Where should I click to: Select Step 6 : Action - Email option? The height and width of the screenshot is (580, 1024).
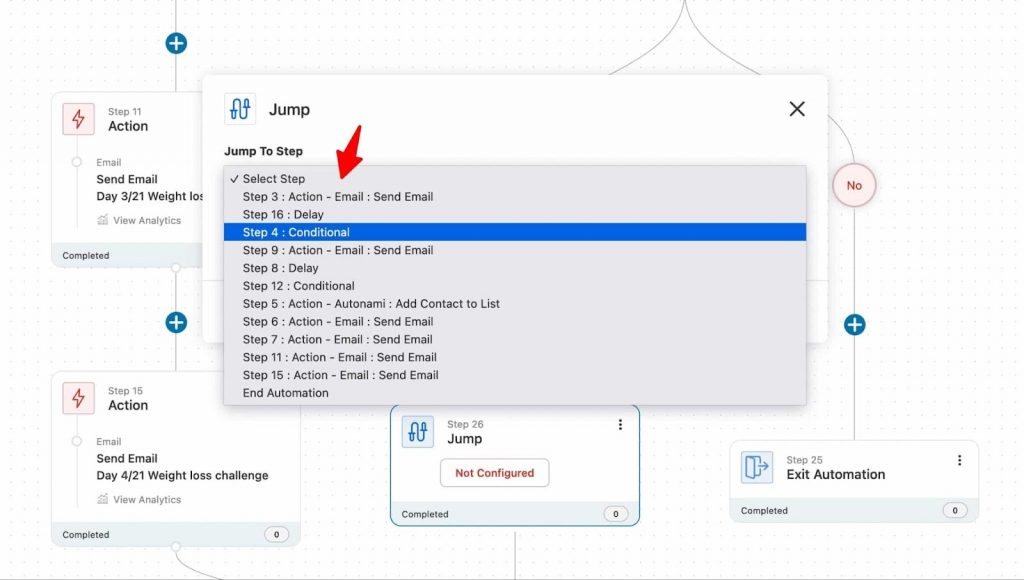click(x=515, y=321)
